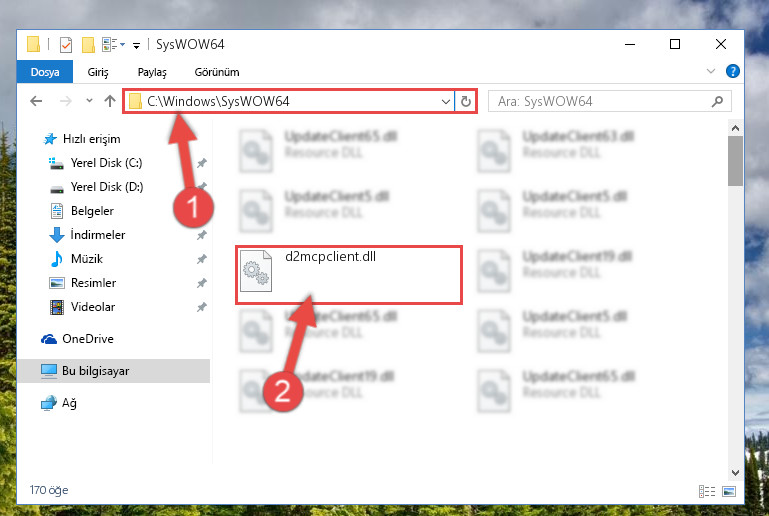Switch to details view icon in status bar

click(707, 491)
